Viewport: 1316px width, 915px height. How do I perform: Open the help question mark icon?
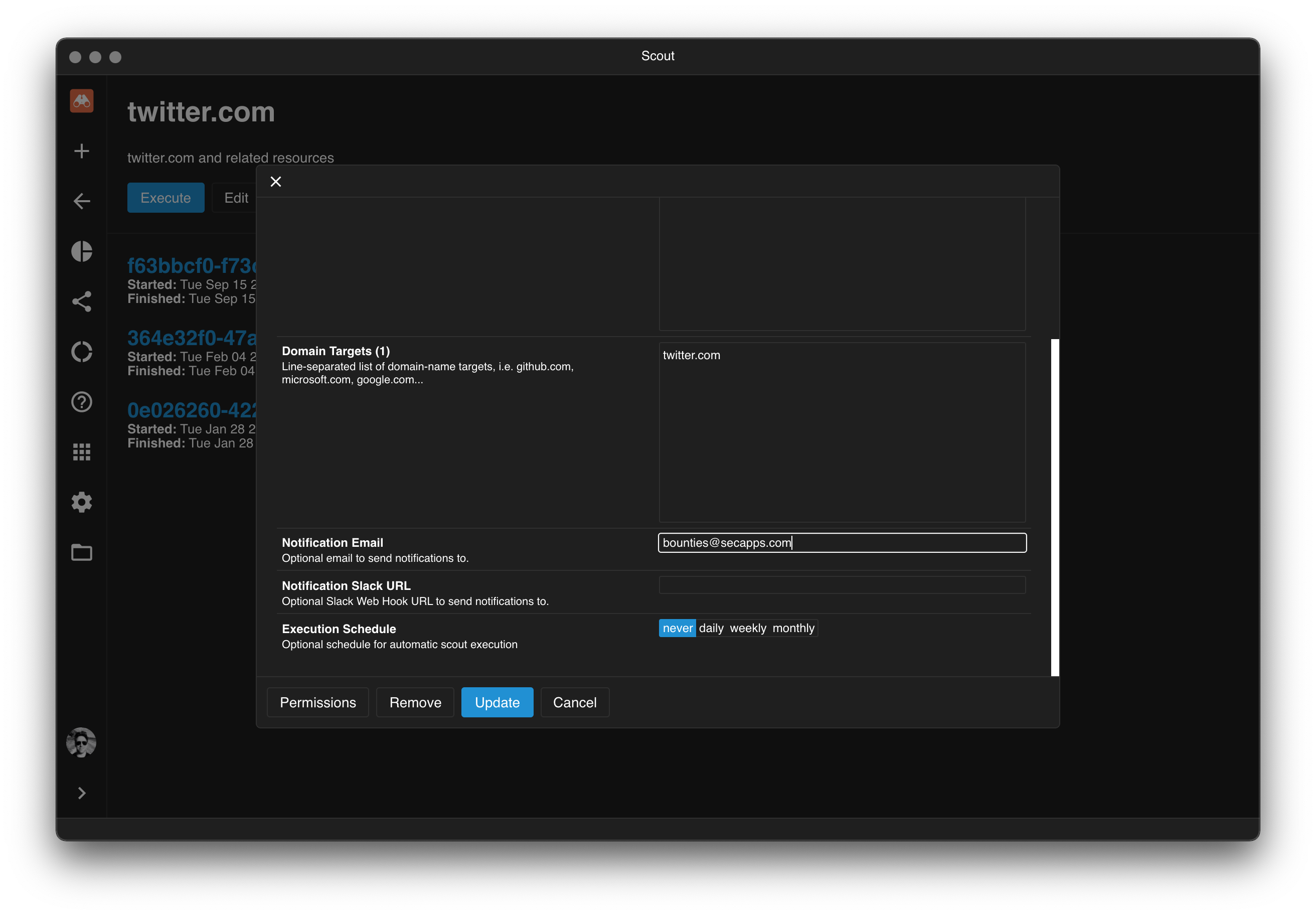point(81,402)
